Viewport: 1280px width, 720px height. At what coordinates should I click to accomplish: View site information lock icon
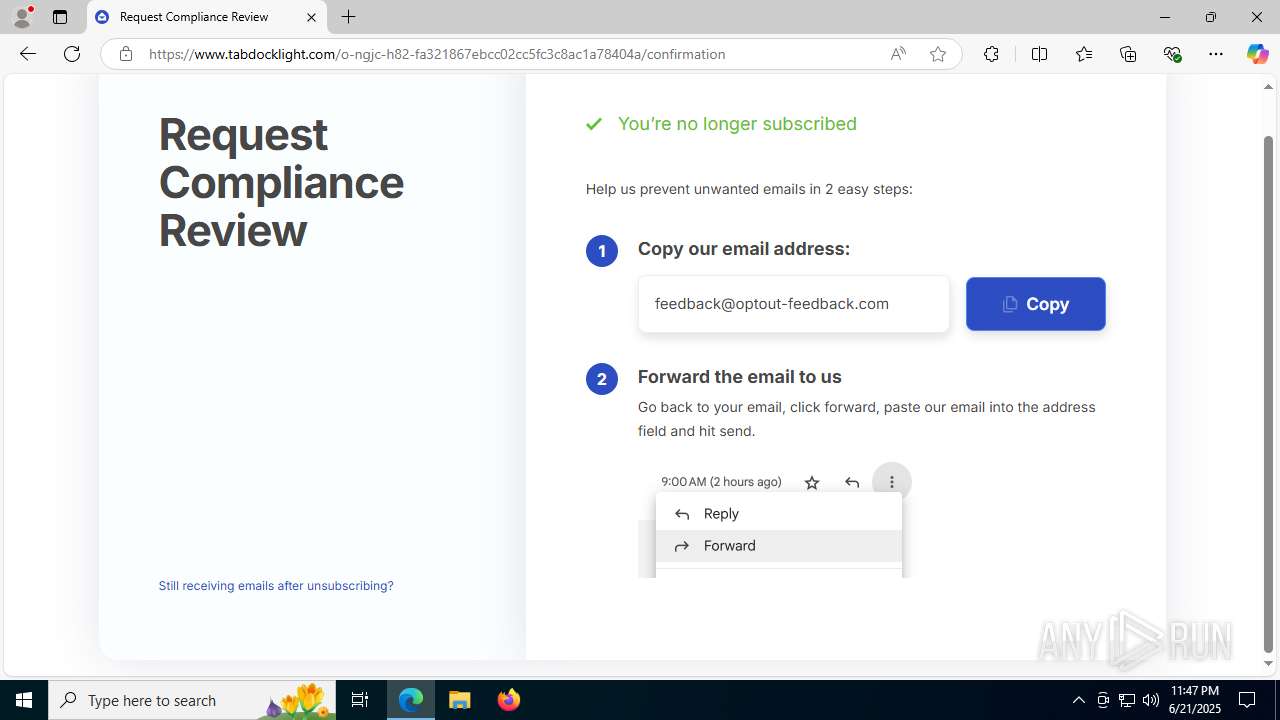coord(125,54)
